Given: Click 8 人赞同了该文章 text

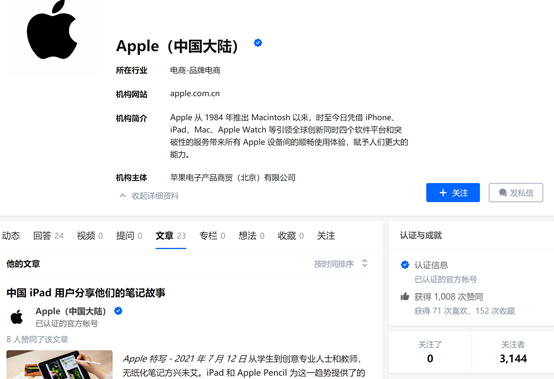Looking at the screenshot, I should click(37, 339).
